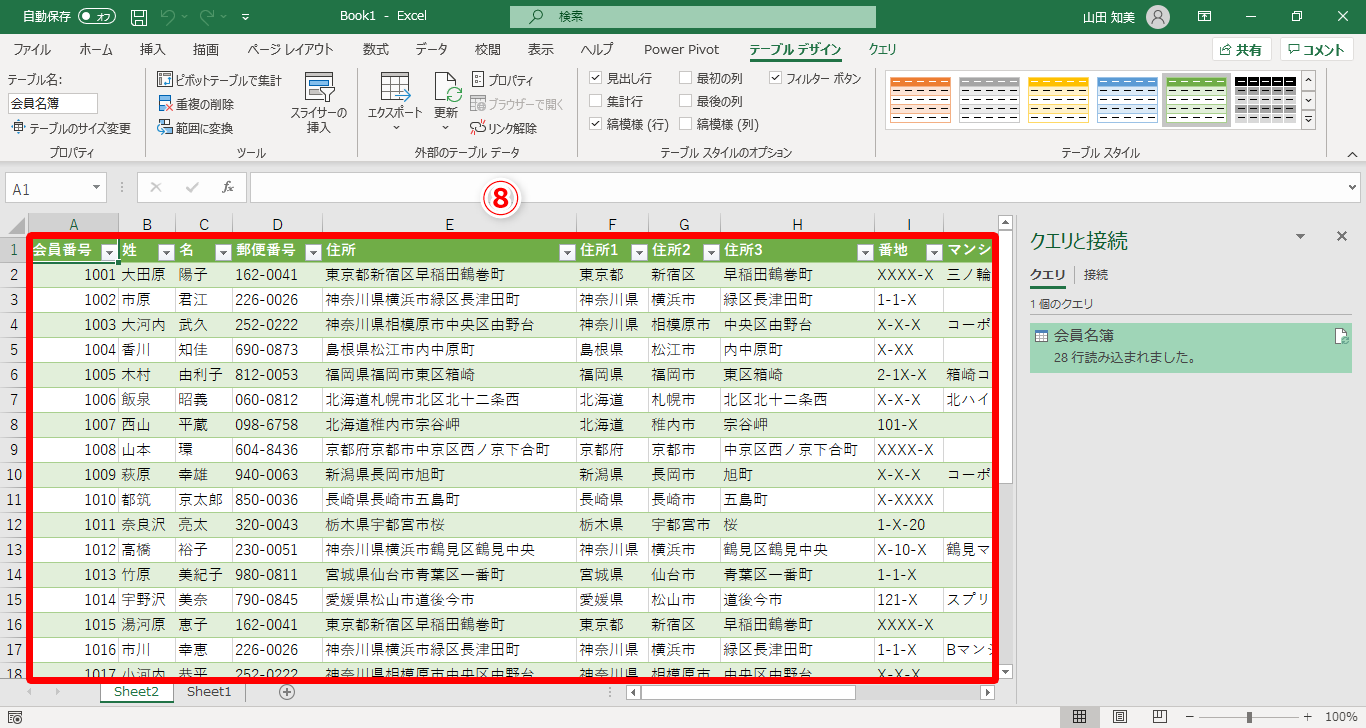Click the Undo arrow icon
The height and width of the screenshot is (728, 1366).
[x=167, y=17]
